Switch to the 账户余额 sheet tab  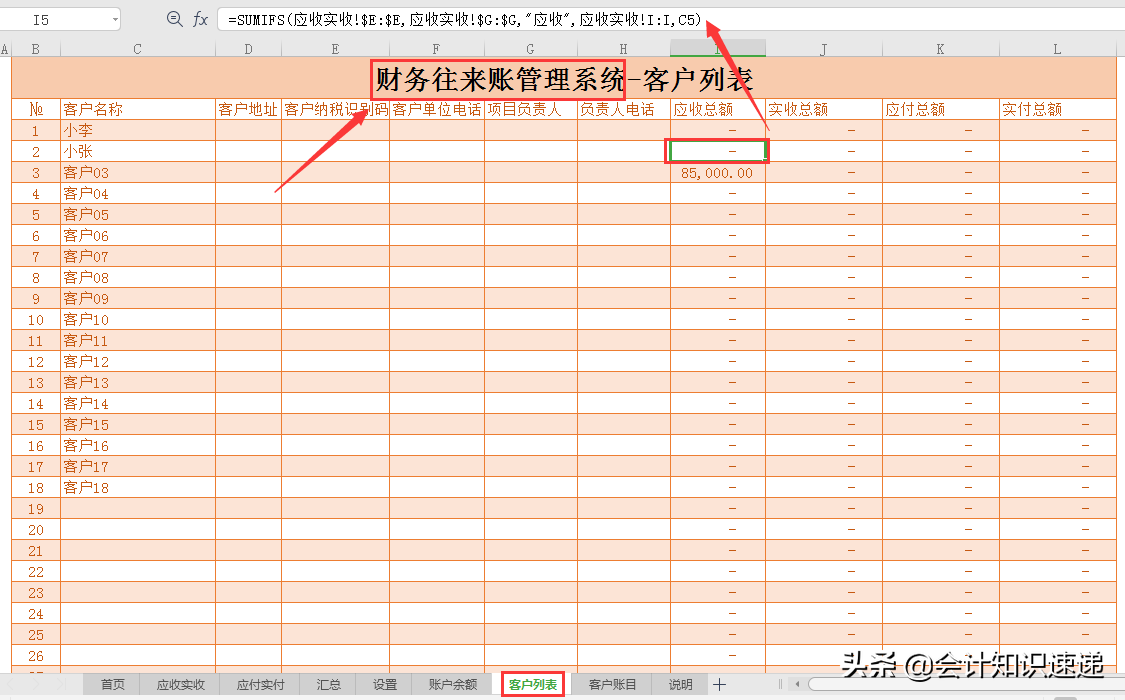451,685
